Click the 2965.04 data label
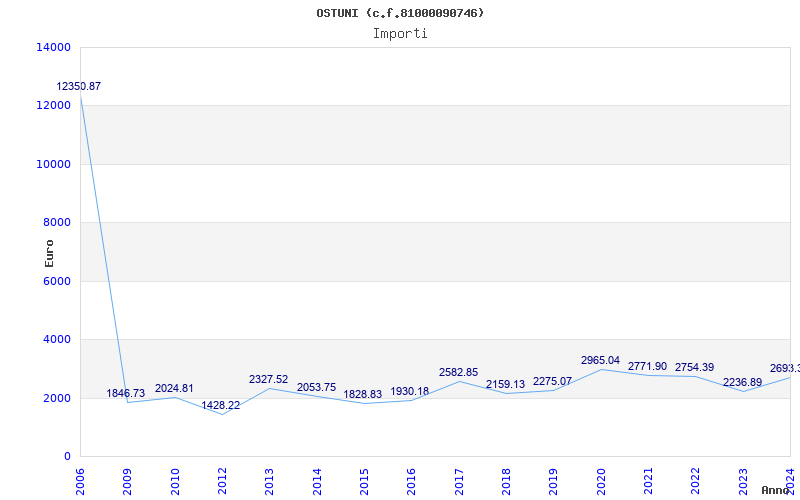 [x=601, y=360]
